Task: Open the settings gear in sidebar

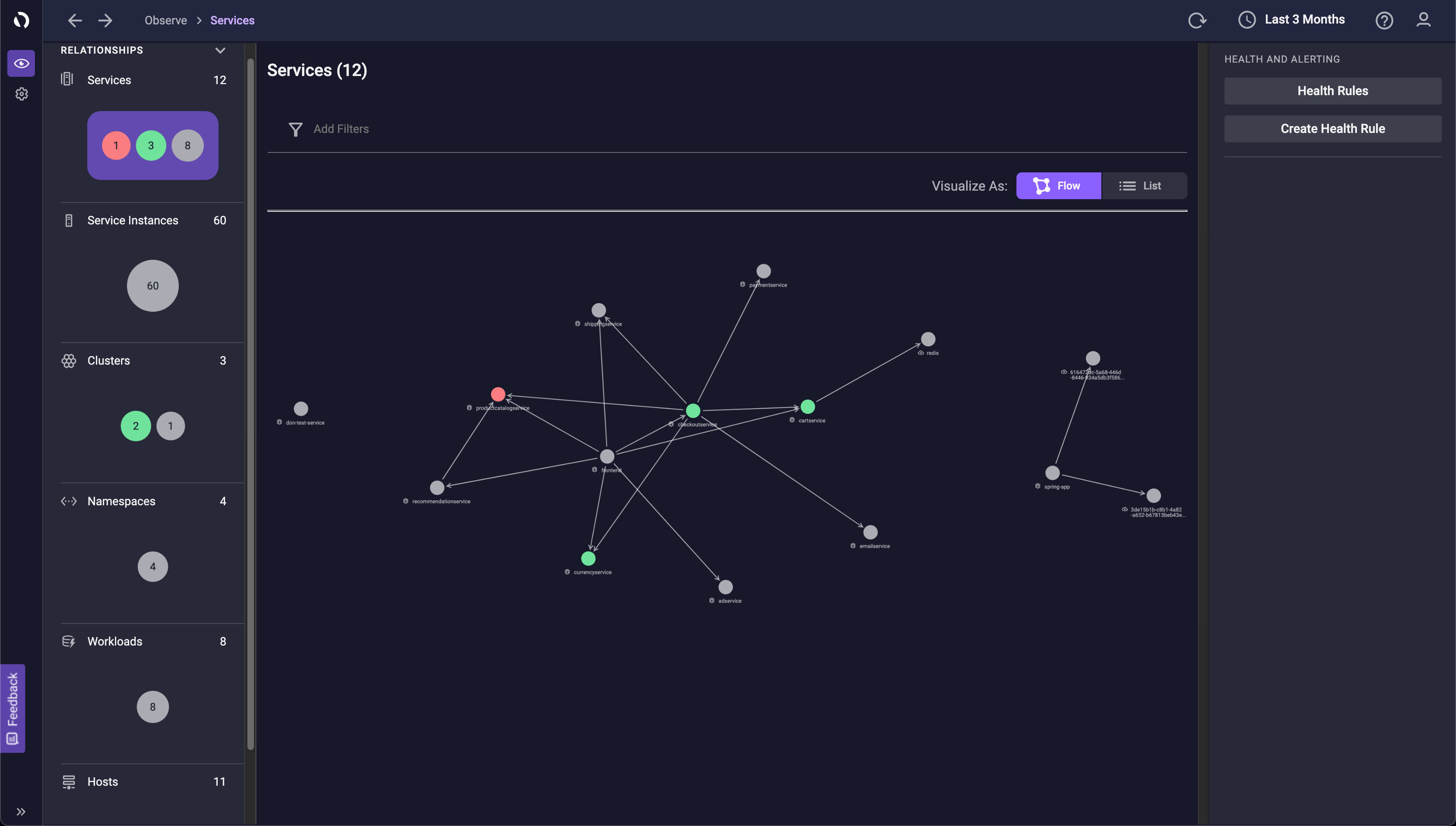Action: 22,93
